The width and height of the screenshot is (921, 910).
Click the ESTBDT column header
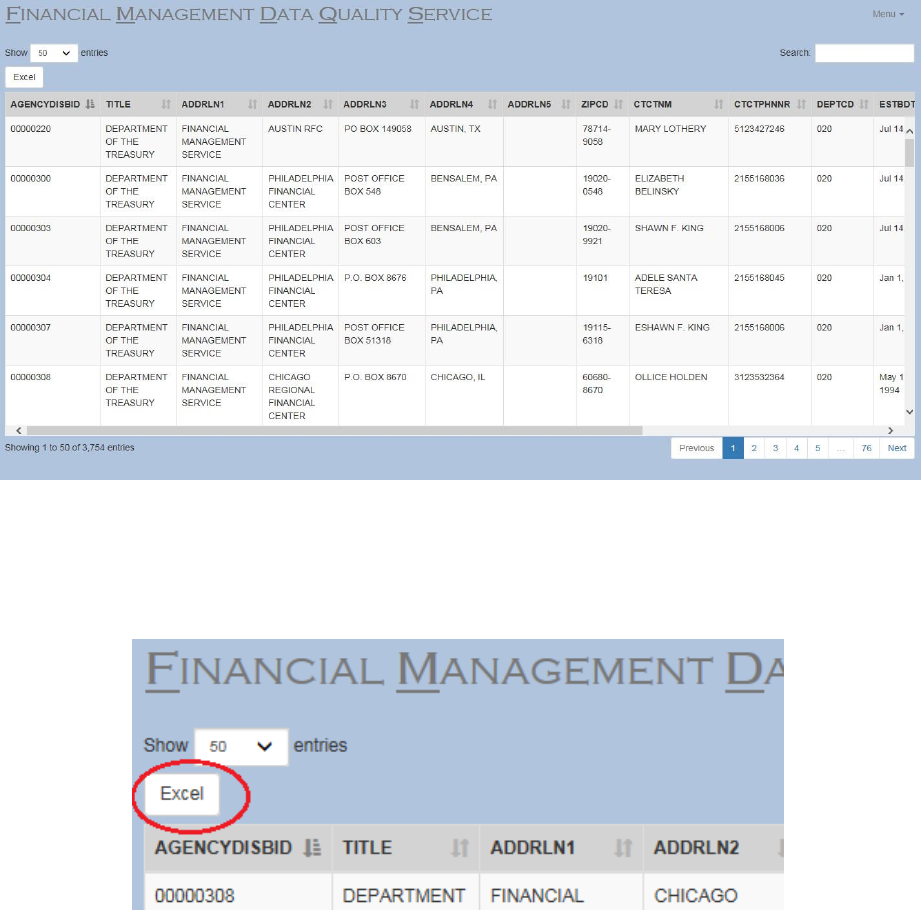tap(896, 104)
